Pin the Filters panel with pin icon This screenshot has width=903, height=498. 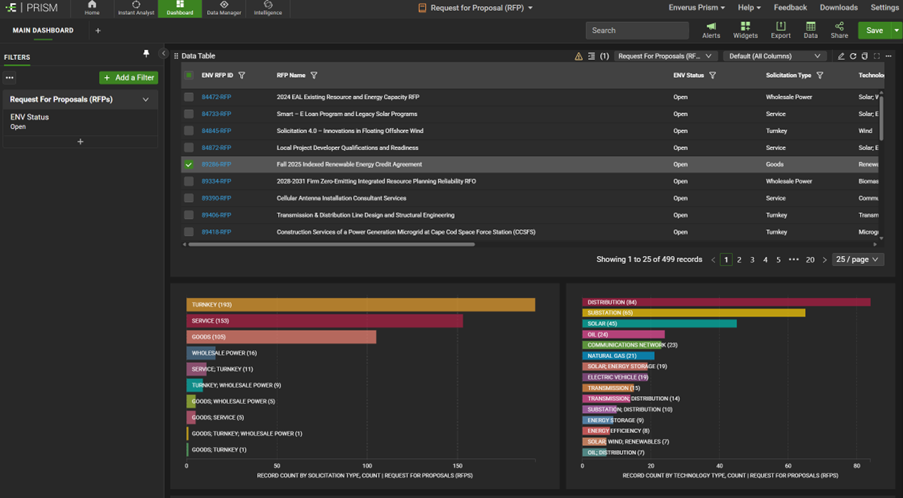click(x=146, y=54)
